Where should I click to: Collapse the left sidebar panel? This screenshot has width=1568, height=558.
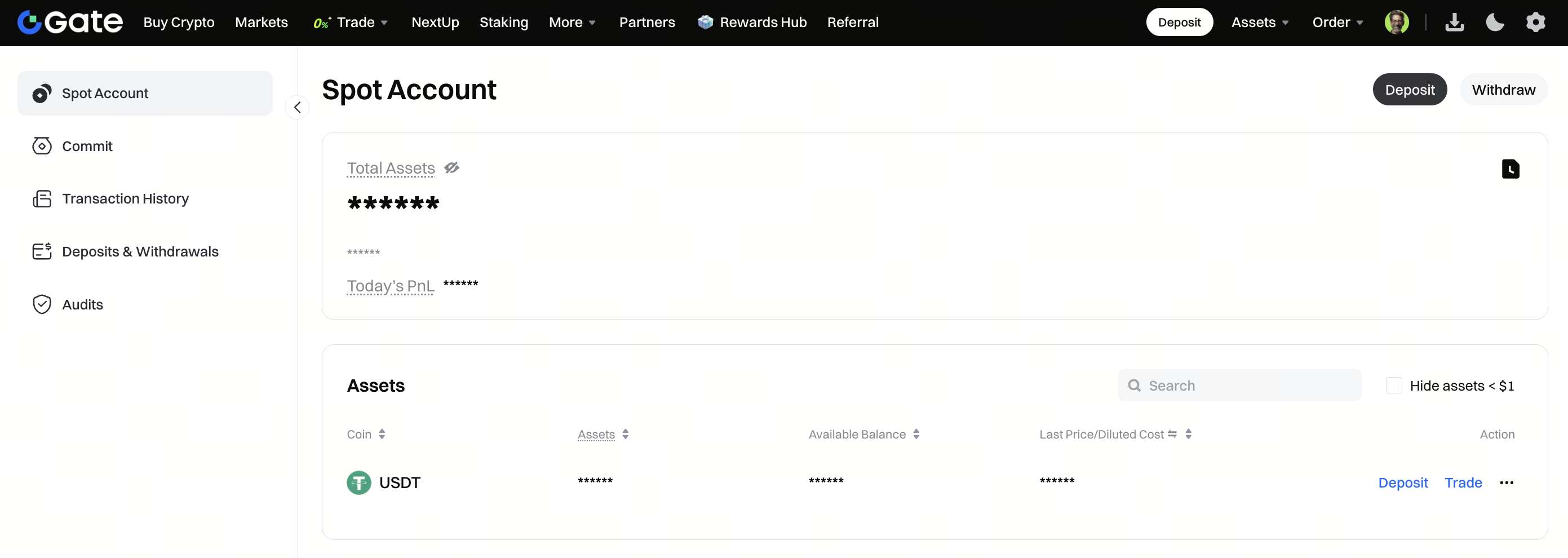pyautogui.click(x=297, y=108)
